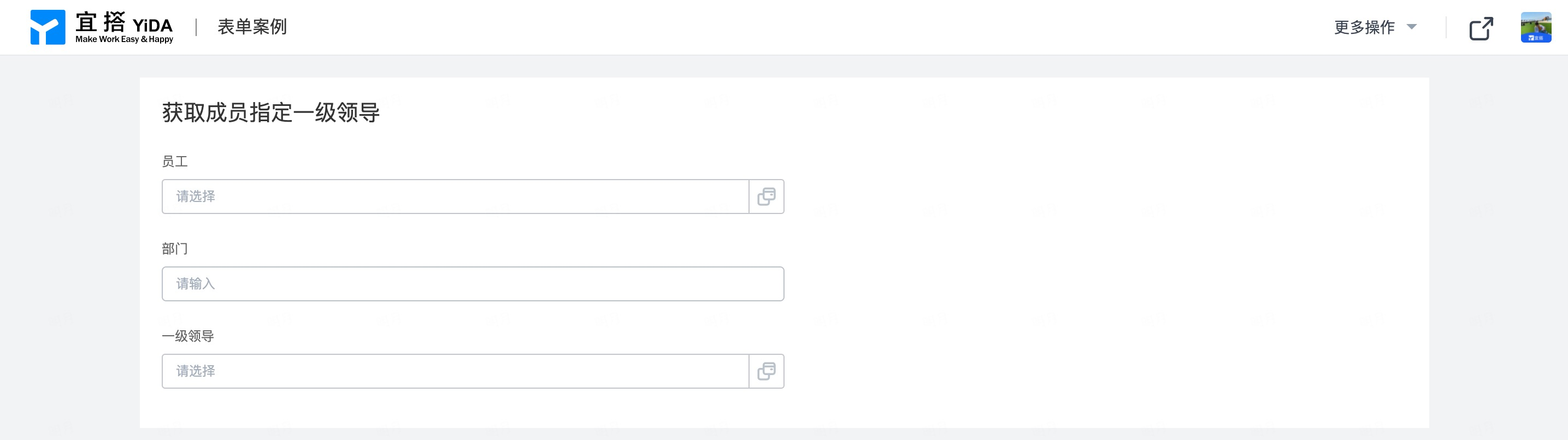Open the user avatar menu
This screenshot has height=440, width=1568.
1536,27
